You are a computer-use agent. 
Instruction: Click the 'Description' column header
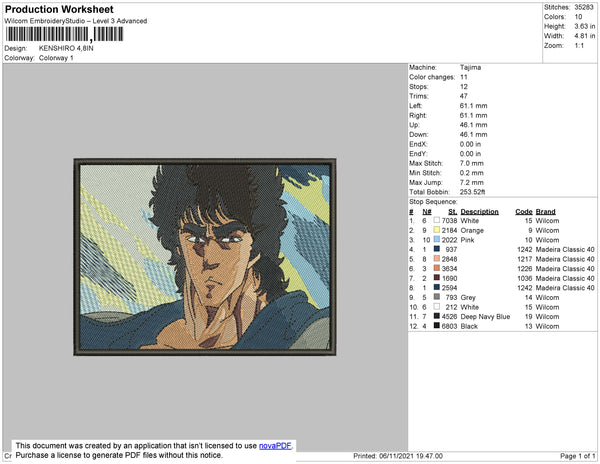tap(479, 212)
